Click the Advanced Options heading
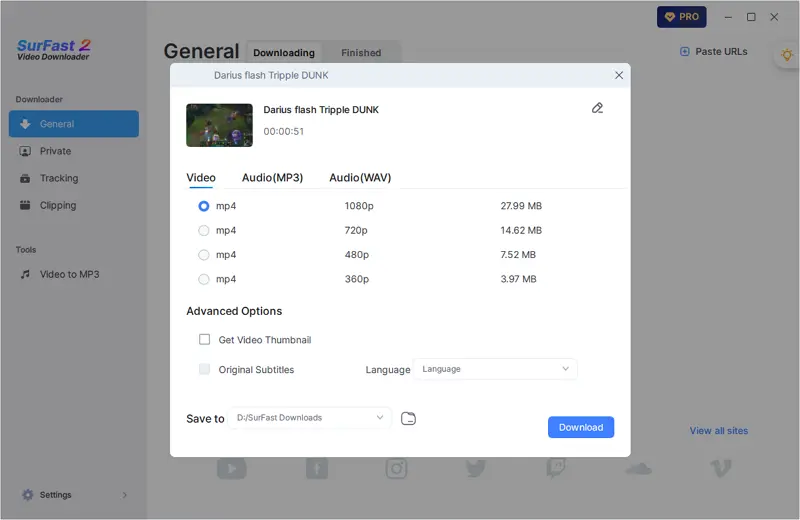Image resolution: width=800 pixels, height=520 pixels. pyautogui.click(x=234, y=311)
